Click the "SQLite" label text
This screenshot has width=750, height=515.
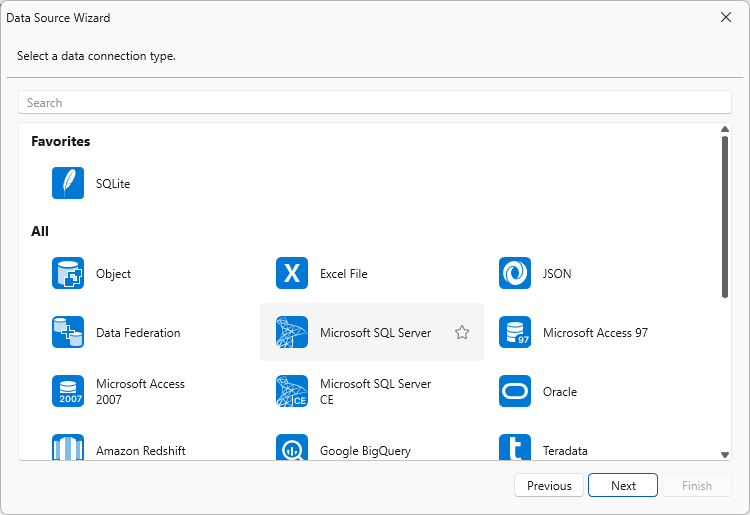point(113,184)
